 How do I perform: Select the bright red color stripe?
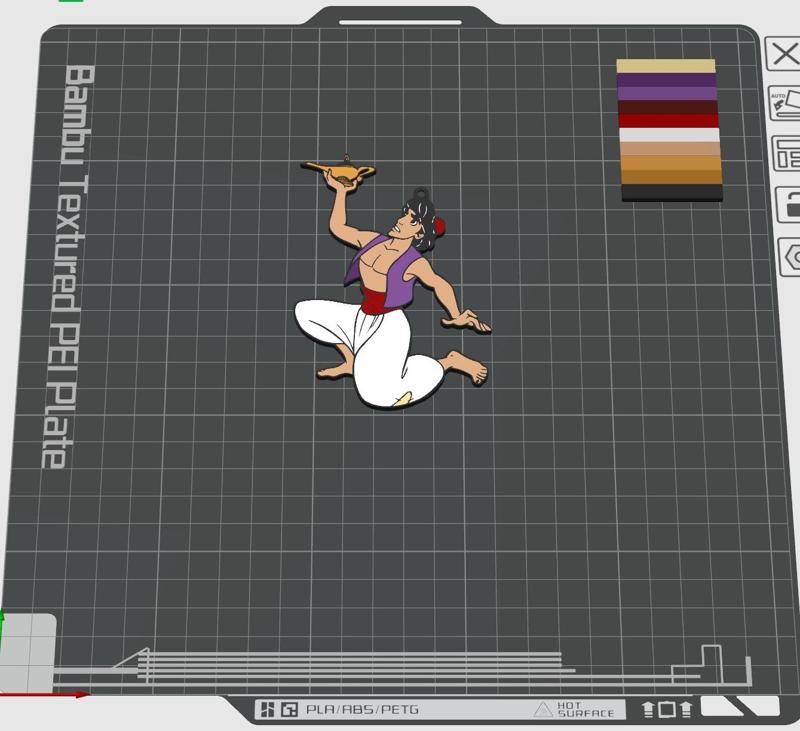click(668, 121)
